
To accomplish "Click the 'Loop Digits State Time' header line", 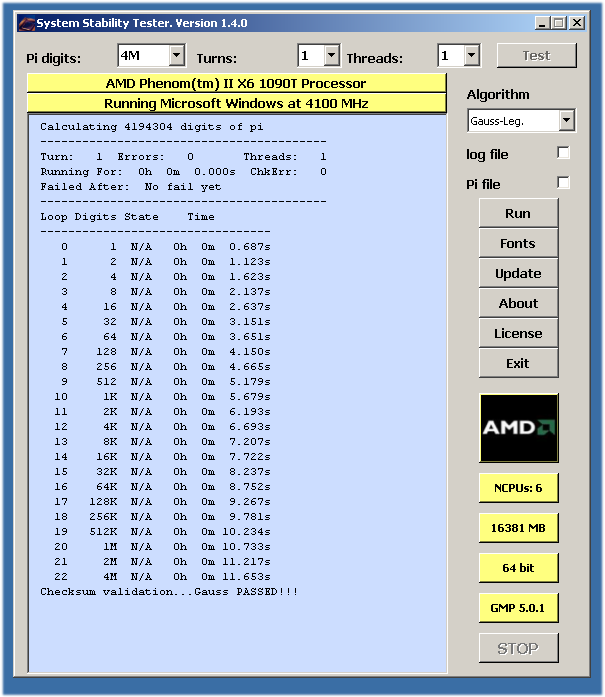I will 128,217.
